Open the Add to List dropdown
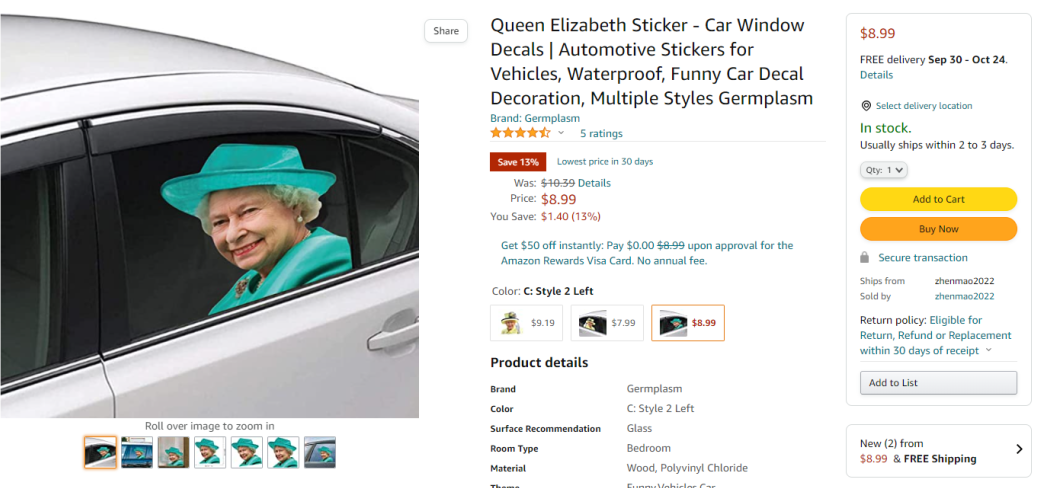 (938, 383)
